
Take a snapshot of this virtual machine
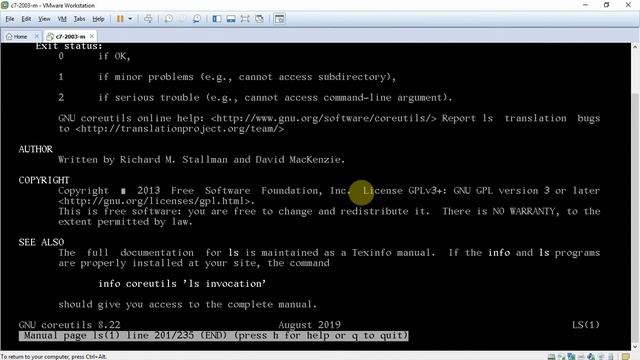(169, 19)
